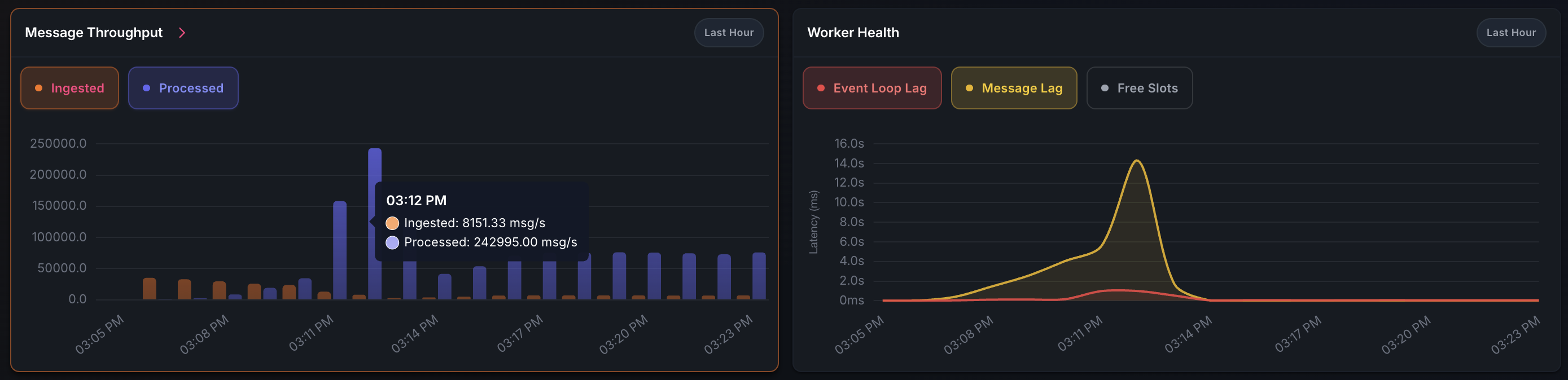Click the purple Processed circle in the tooltip
The height and width of the screenshot is (380, 1568).
coord(393,242)
